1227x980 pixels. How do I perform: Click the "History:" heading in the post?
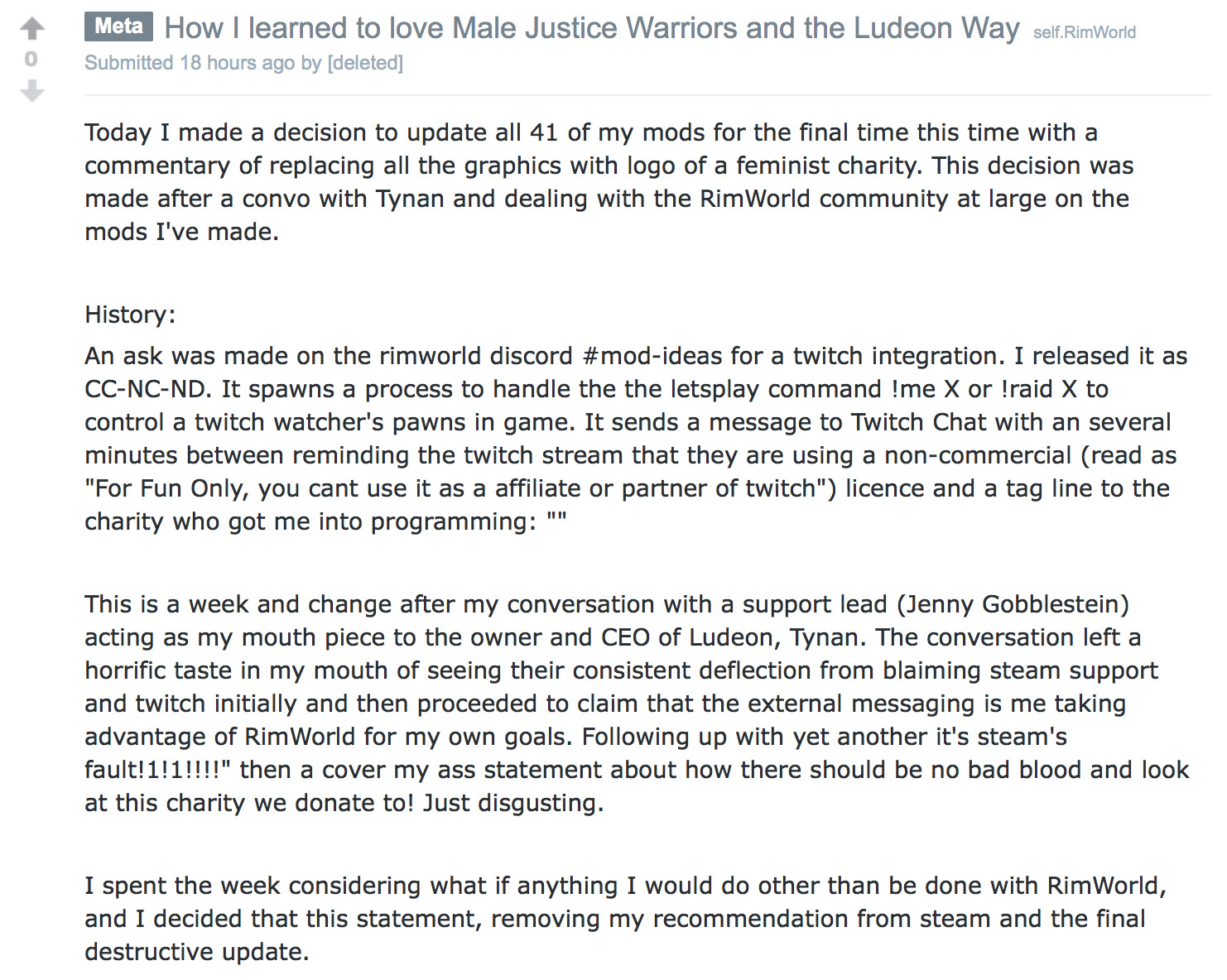(130, 315)
